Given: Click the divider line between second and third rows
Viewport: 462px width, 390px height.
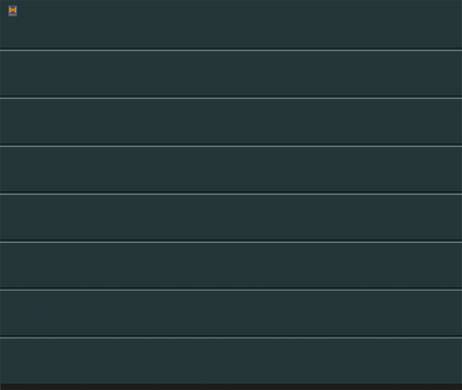Looking at the screenshot, I should click(x=231, y=98).
